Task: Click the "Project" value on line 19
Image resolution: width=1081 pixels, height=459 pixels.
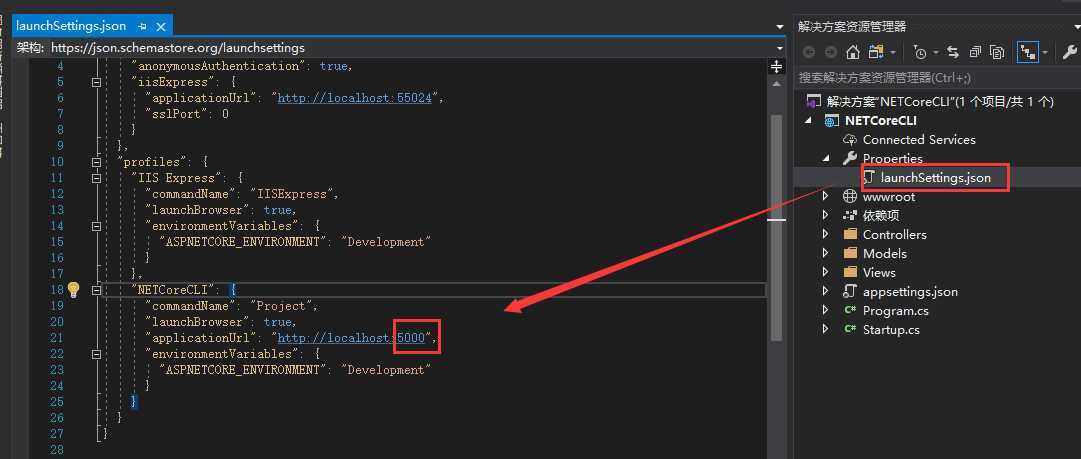Action: (x=283, y=305)
